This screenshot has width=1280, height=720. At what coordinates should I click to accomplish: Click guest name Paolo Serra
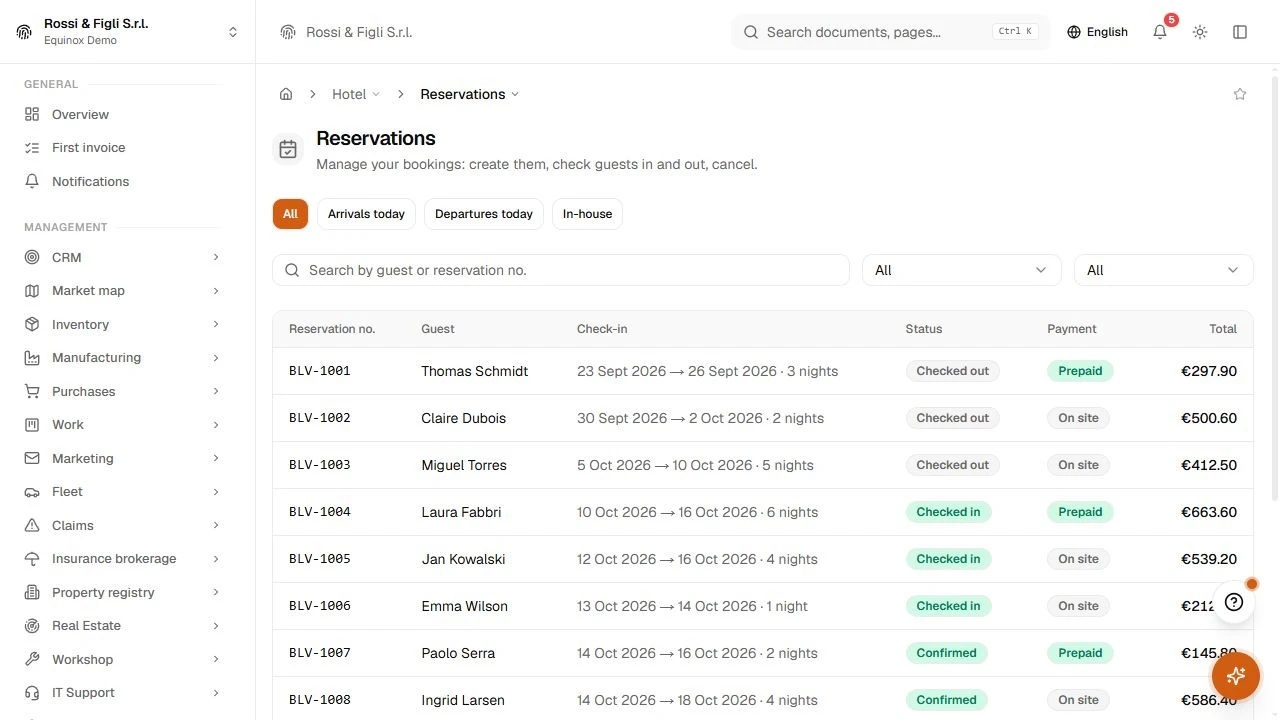click(x=458, y=653)
